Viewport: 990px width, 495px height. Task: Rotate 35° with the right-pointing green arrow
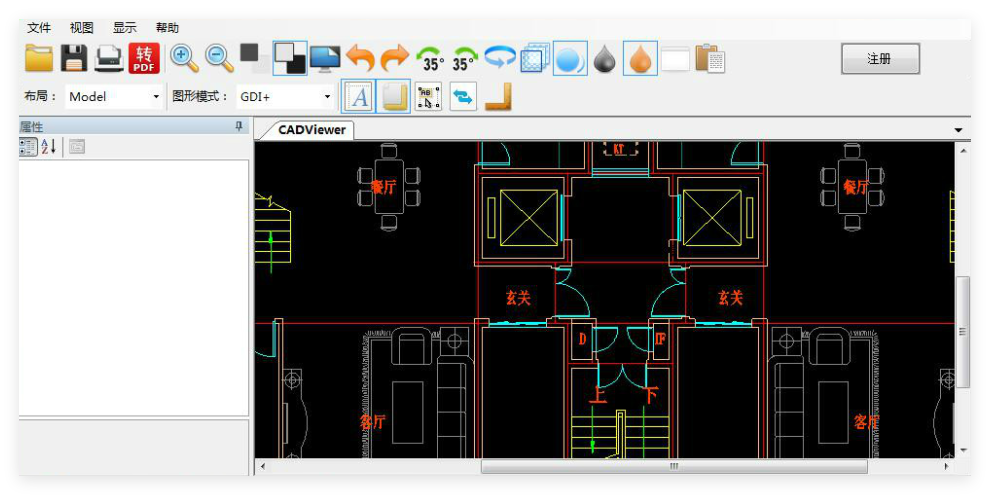pos(464,59)
